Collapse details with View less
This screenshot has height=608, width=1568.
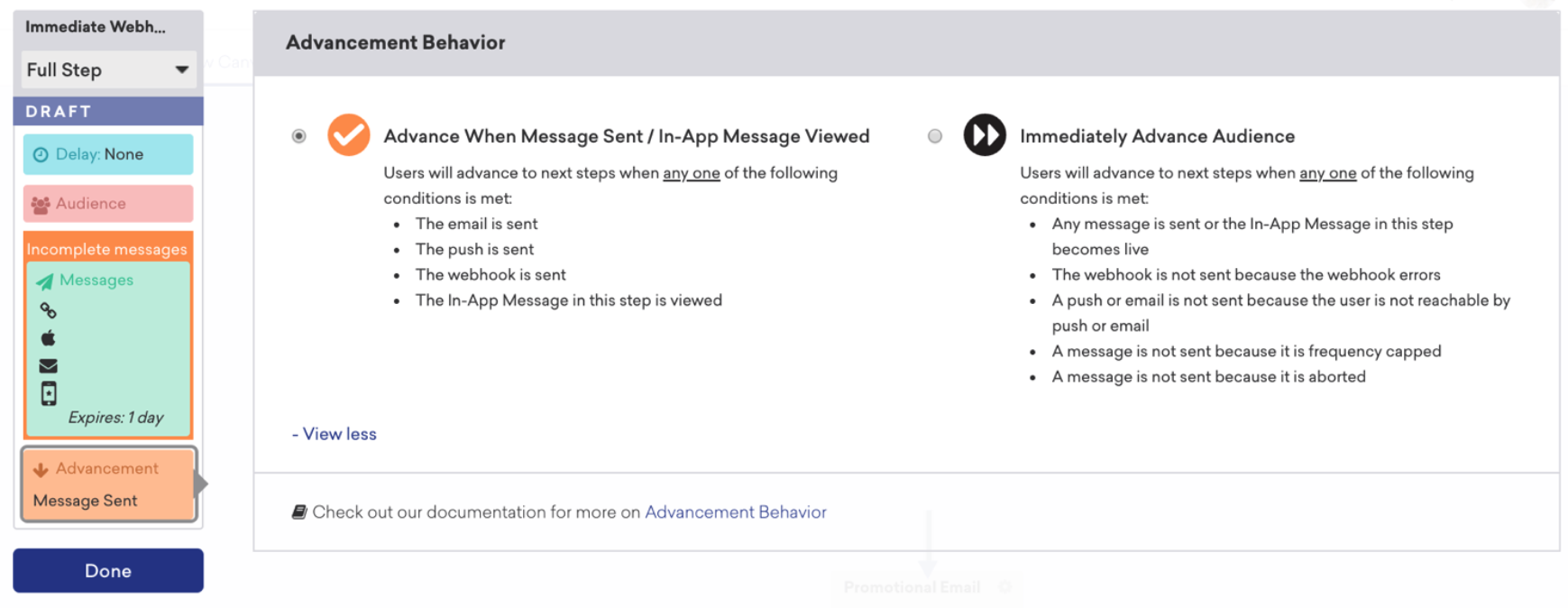click(x=335, y=434)
